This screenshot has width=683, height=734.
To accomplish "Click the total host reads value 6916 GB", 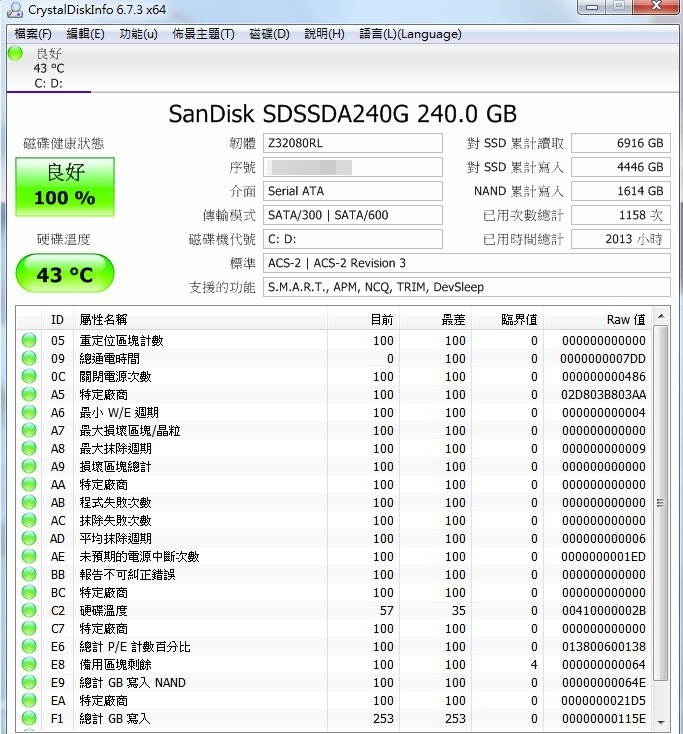I will point(621,143).
